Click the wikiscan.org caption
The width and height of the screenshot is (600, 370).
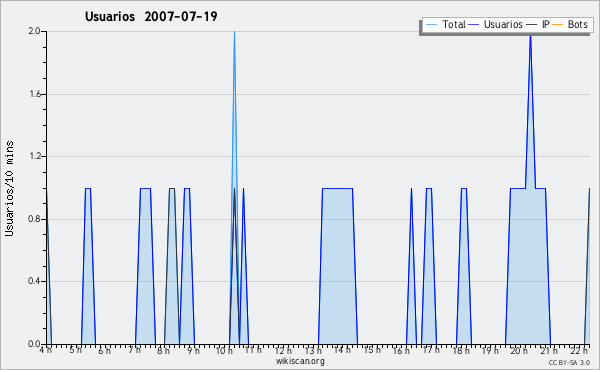(300, 361)
